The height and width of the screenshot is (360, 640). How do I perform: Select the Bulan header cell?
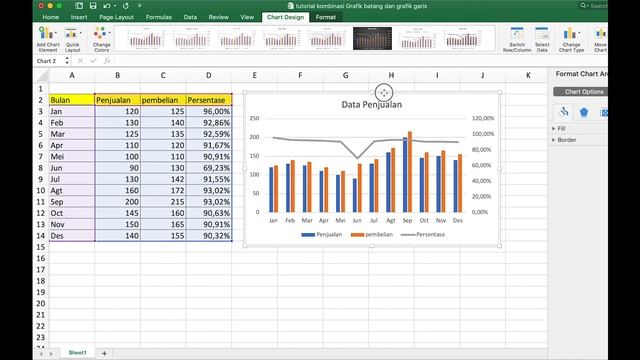coord(72,100)
